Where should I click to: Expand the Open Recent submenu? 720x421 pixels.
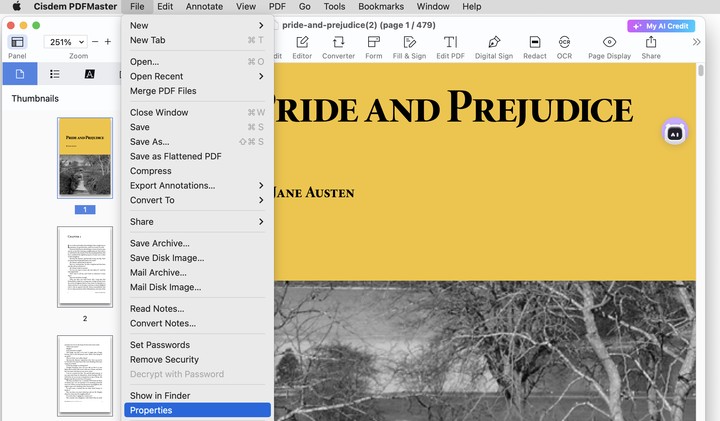pyautogui.click(x=197, y=76)
